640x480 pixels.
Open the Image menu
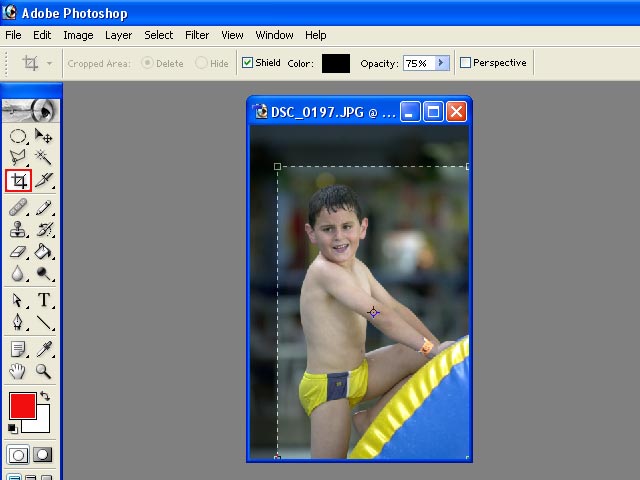78,36
